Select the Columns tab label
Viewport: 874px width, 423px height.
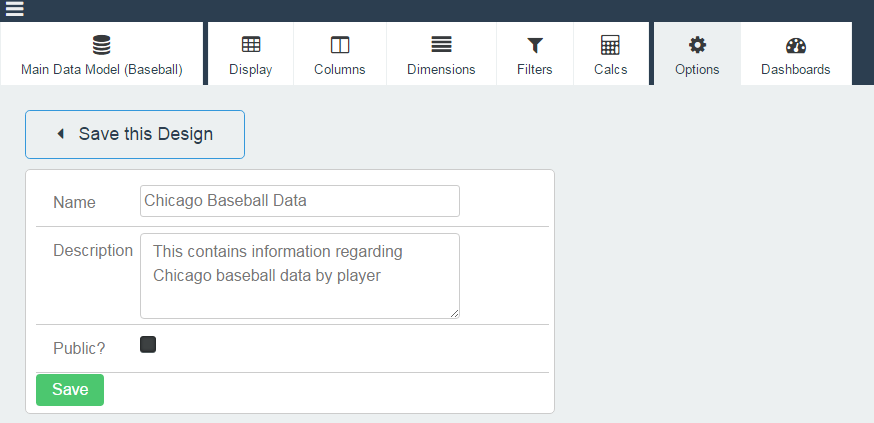339,70
